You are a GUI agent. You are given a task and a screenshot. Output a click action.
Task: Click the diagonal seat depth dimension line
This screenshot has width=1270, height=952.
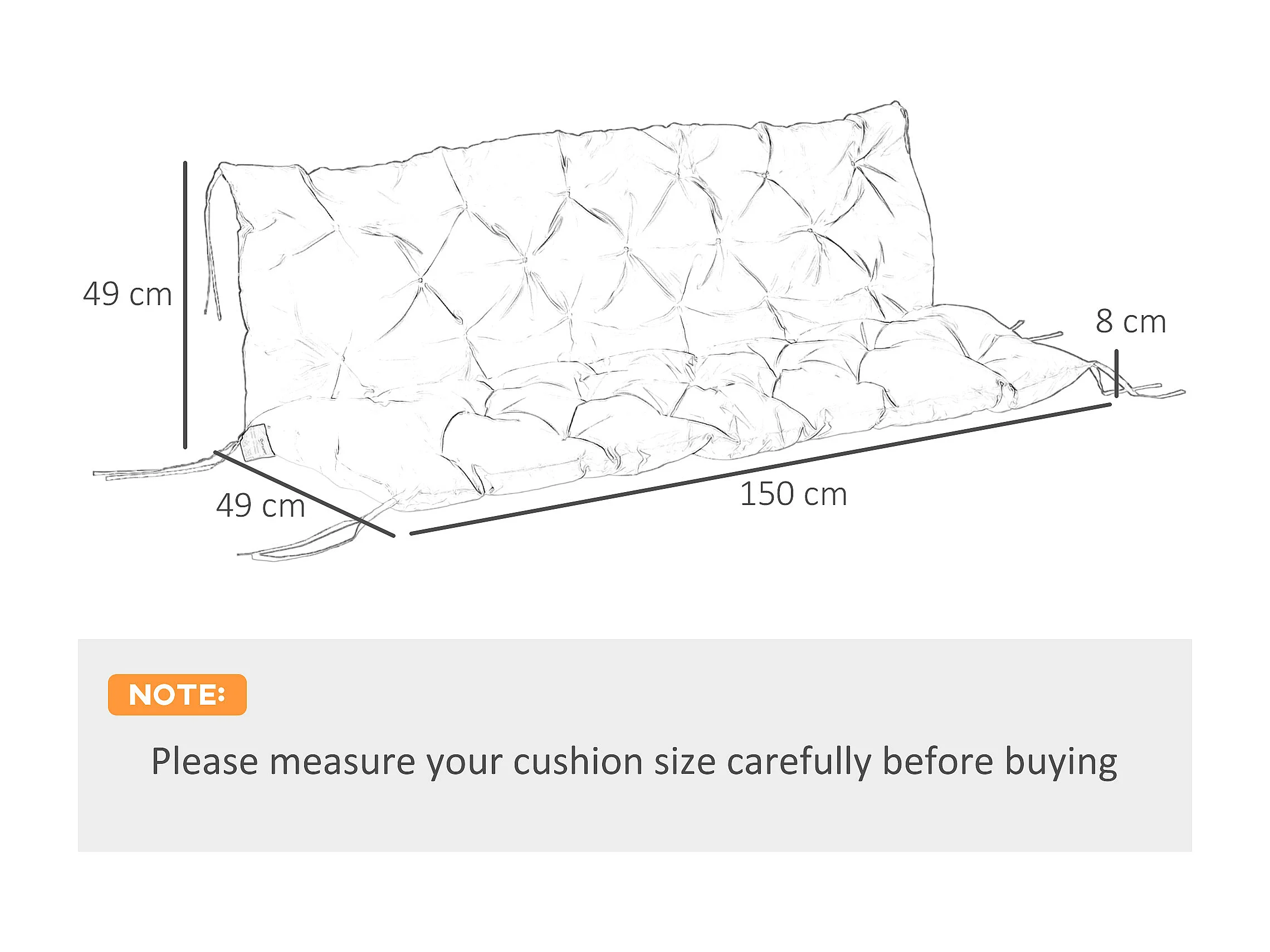pos(304,494)
